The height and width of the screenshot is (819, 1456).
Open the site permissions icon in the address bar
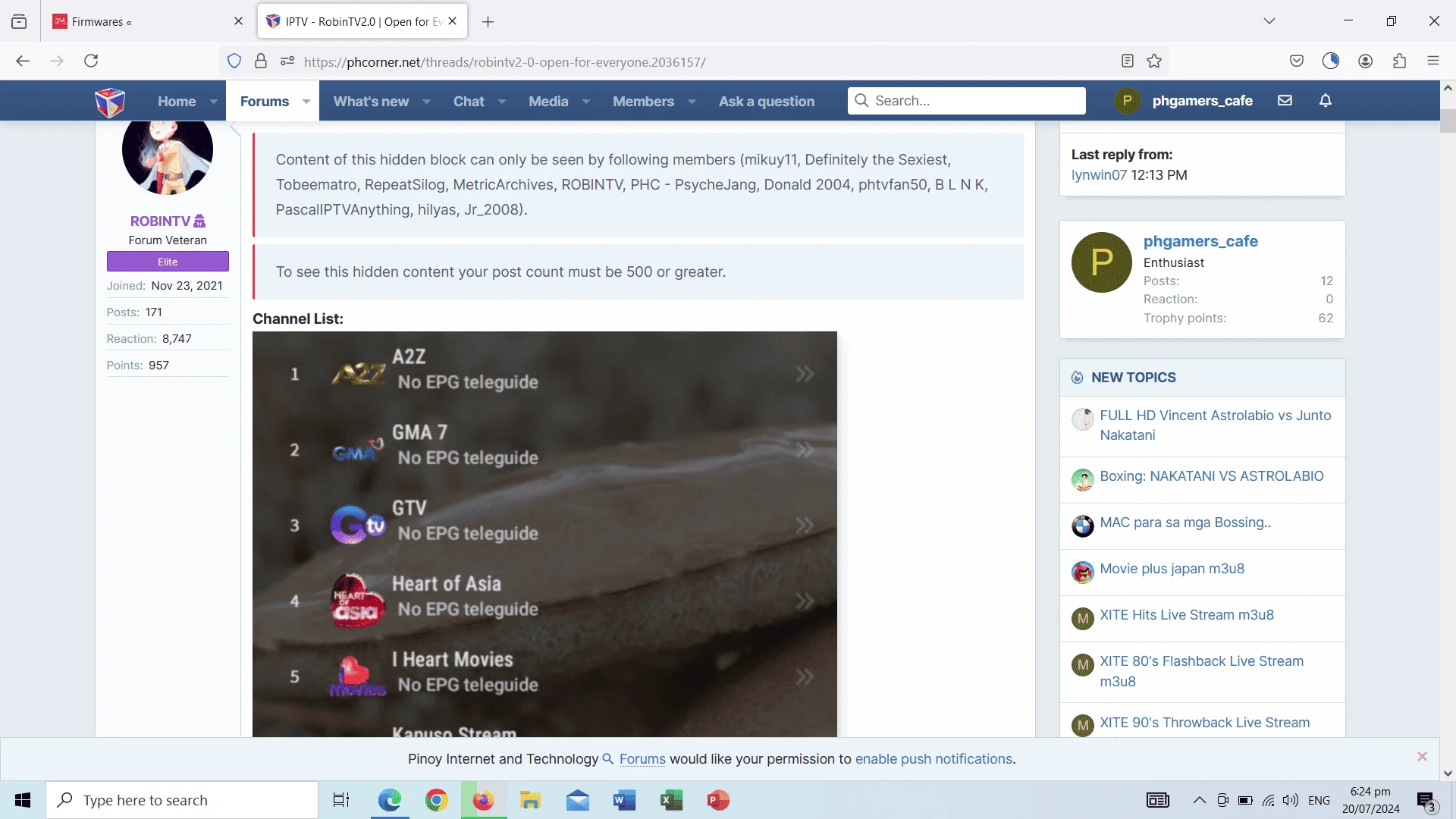[287, 61]
